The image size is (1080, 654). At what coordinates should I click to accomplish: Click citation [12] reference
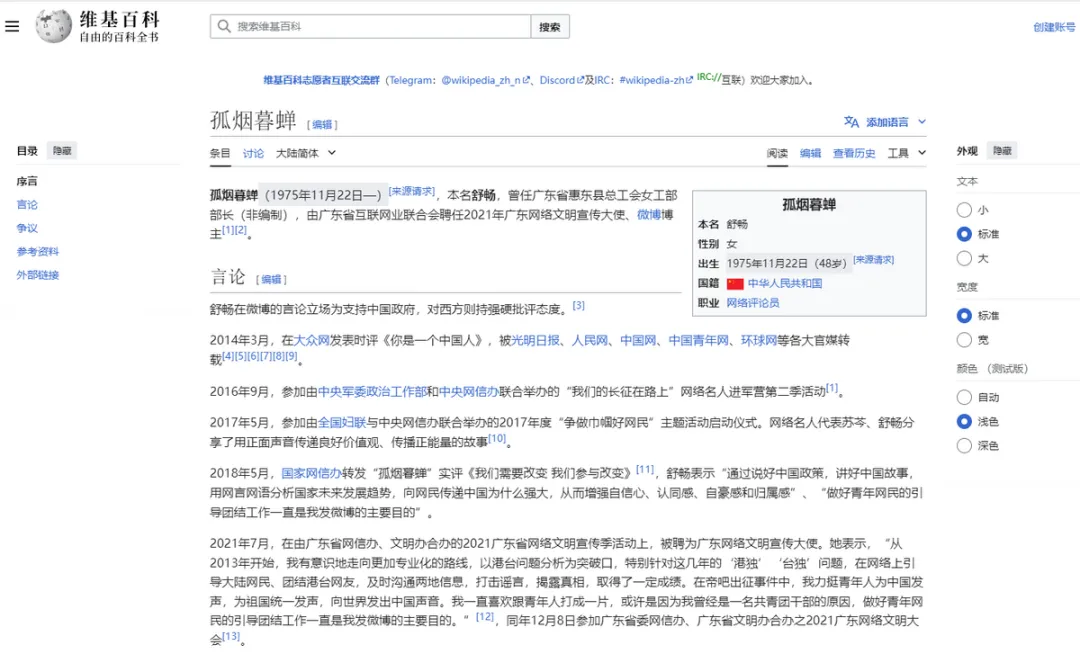click(x=485, y=617)
